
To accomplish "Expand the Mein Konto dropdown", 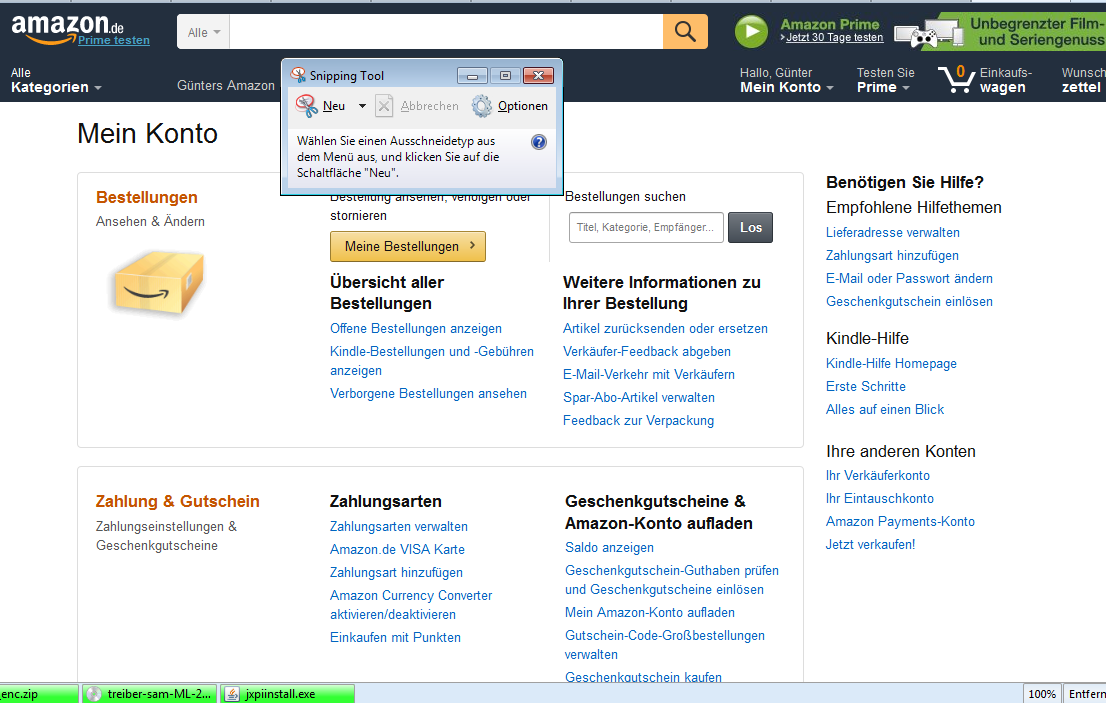I will [x=786, y=80].
